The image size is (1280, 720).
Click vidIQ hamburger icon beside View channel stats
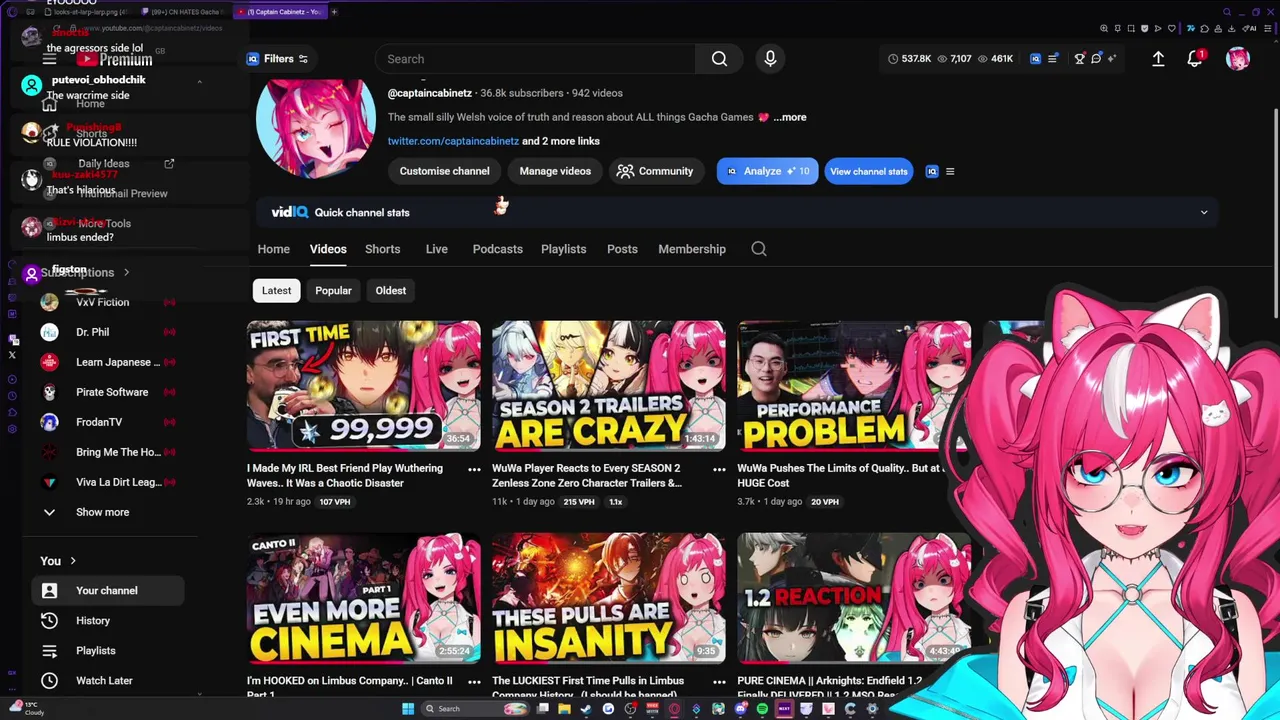point(950,171)
